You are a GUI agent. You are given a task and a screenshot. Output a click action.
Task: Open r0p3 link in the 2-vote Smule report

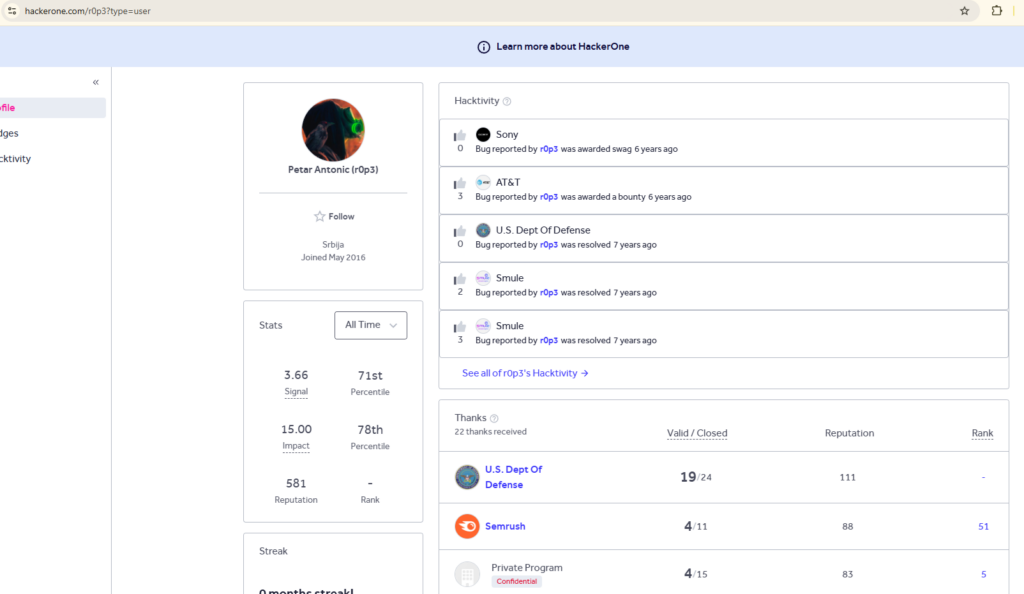pyautogui.click(x=549, y=292)
